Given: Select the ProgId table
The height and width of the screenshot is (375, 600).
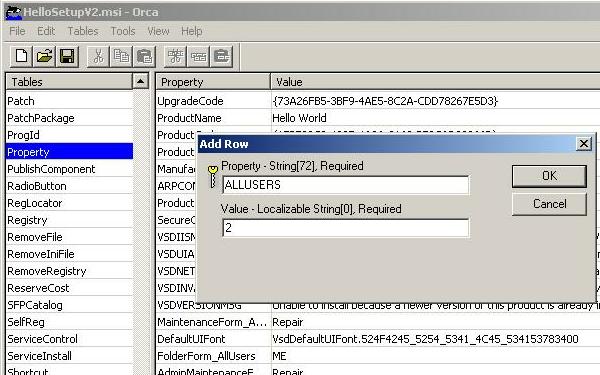Looking at the screenshot, I should coord(69,135).
